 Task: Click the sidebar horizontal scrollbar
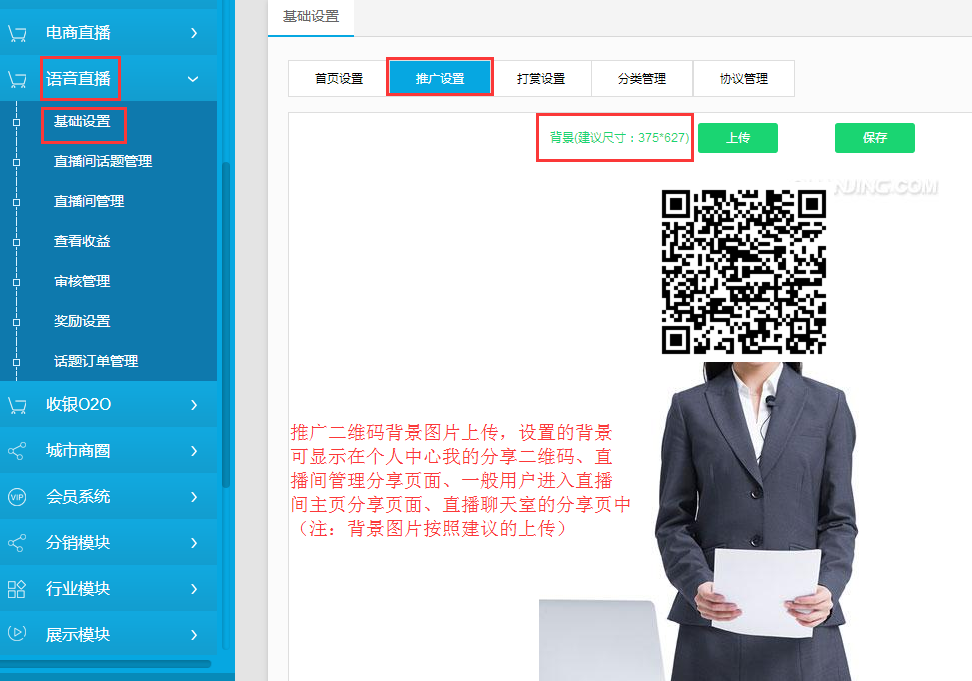(105, 664)
